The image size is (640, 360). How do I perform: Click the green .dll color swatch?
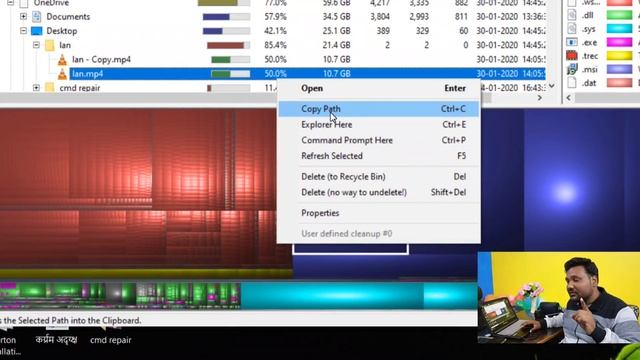click(619, 15)
